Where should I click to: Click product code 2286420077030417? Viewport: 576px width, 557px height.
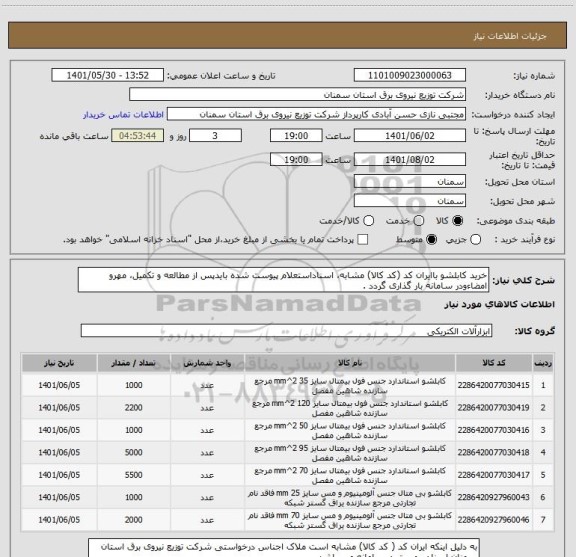(493, 475)
